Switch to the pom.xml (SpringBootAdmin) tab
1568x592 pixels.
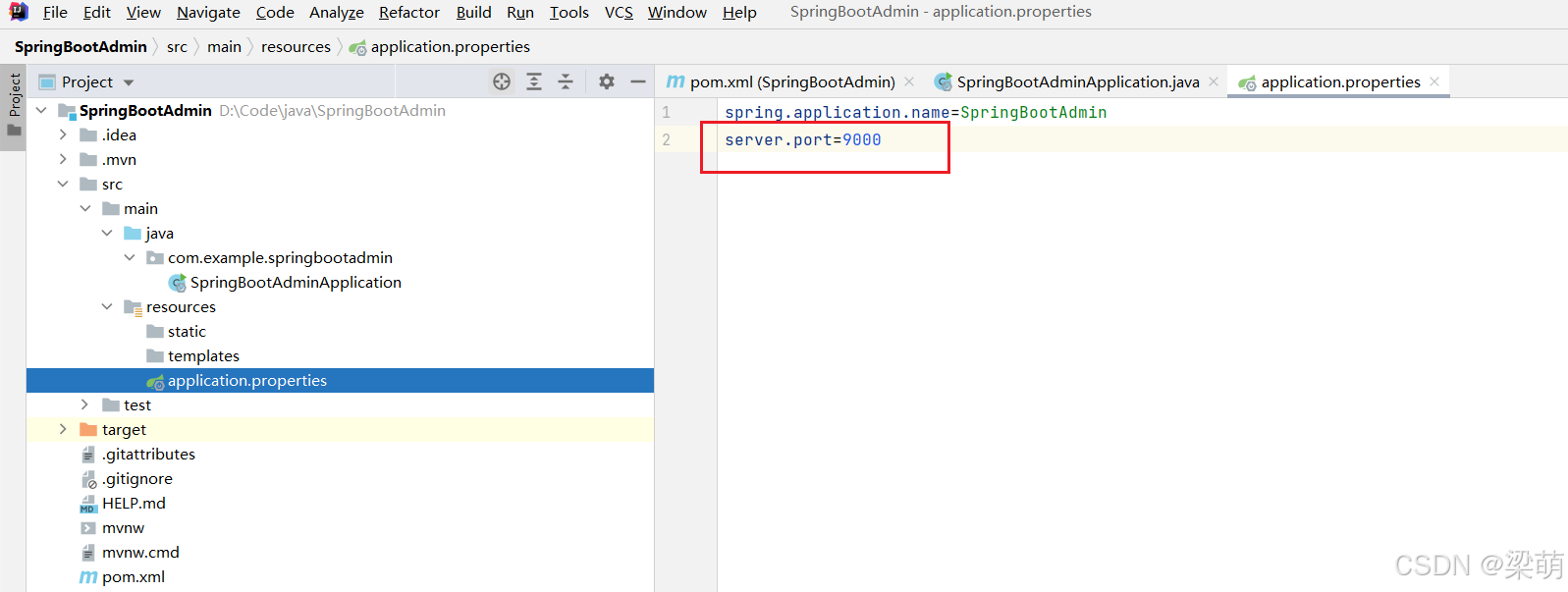coord(791,81)
